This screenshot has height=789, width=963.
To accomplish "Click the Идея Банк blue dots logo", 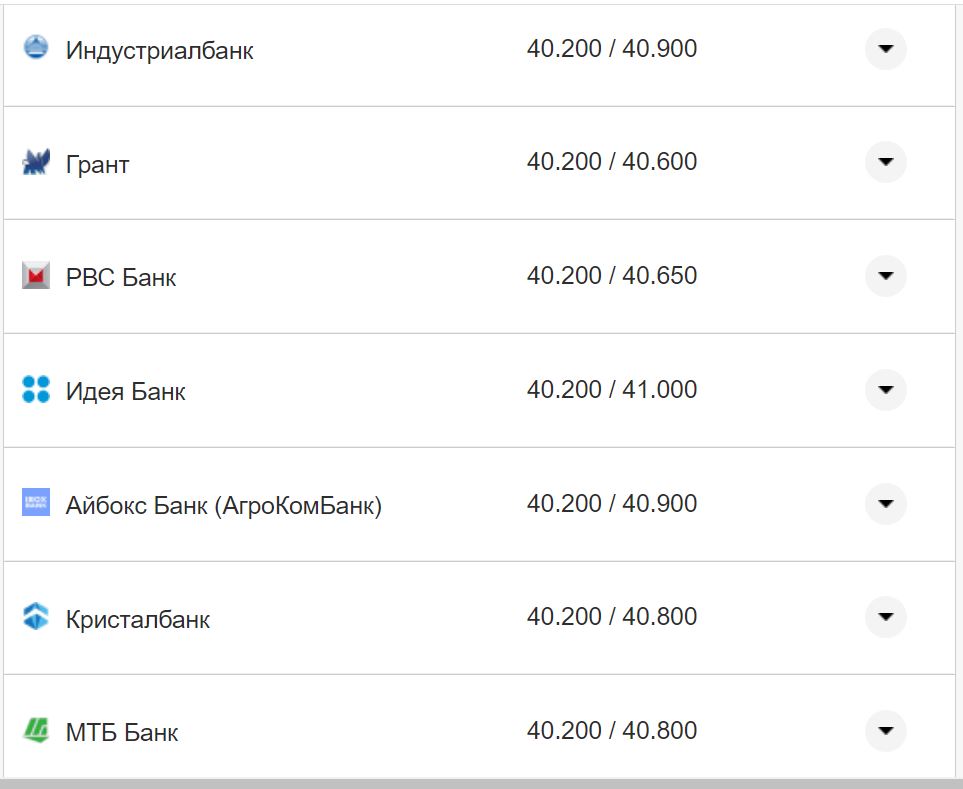I will coord(36,389).
